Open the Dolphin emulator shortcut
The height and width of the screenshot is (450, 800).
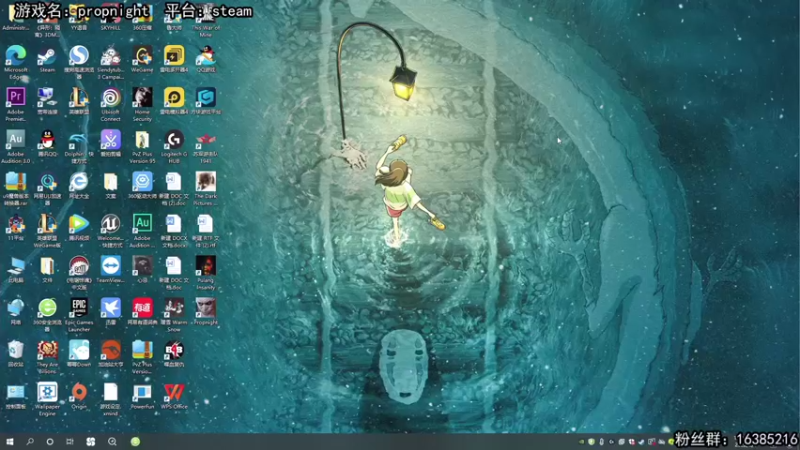[x=79, y=140]
